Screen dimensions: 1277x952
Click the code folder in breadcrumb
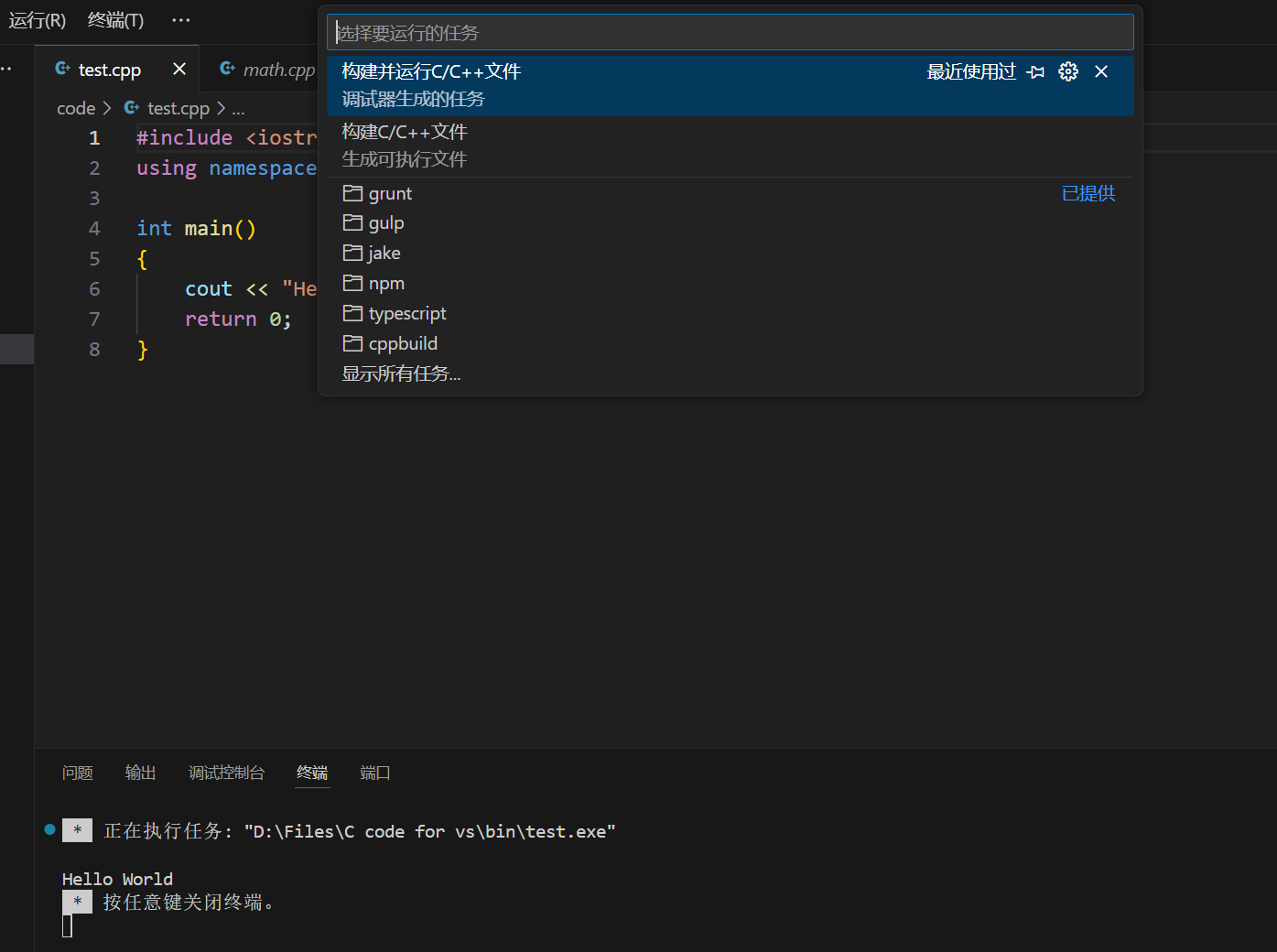pyautogui.click(x=76, y=108)
